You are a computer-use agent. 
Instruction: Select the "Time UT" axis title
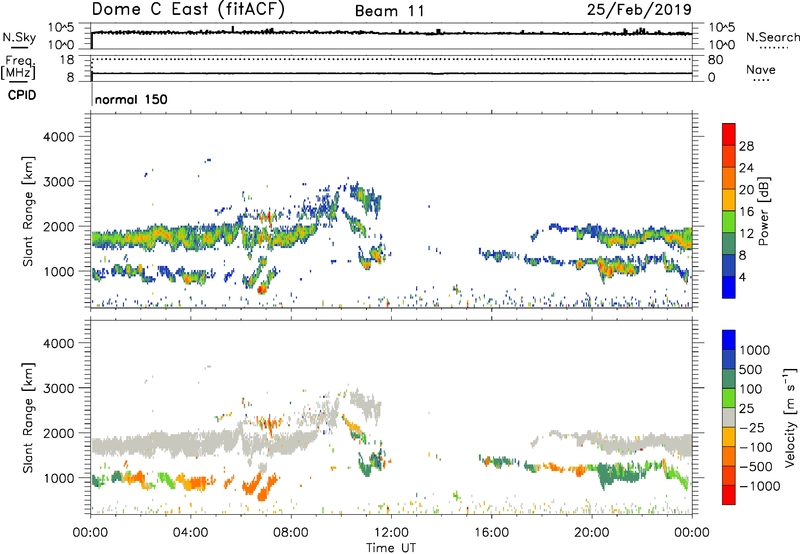[391, 548]
